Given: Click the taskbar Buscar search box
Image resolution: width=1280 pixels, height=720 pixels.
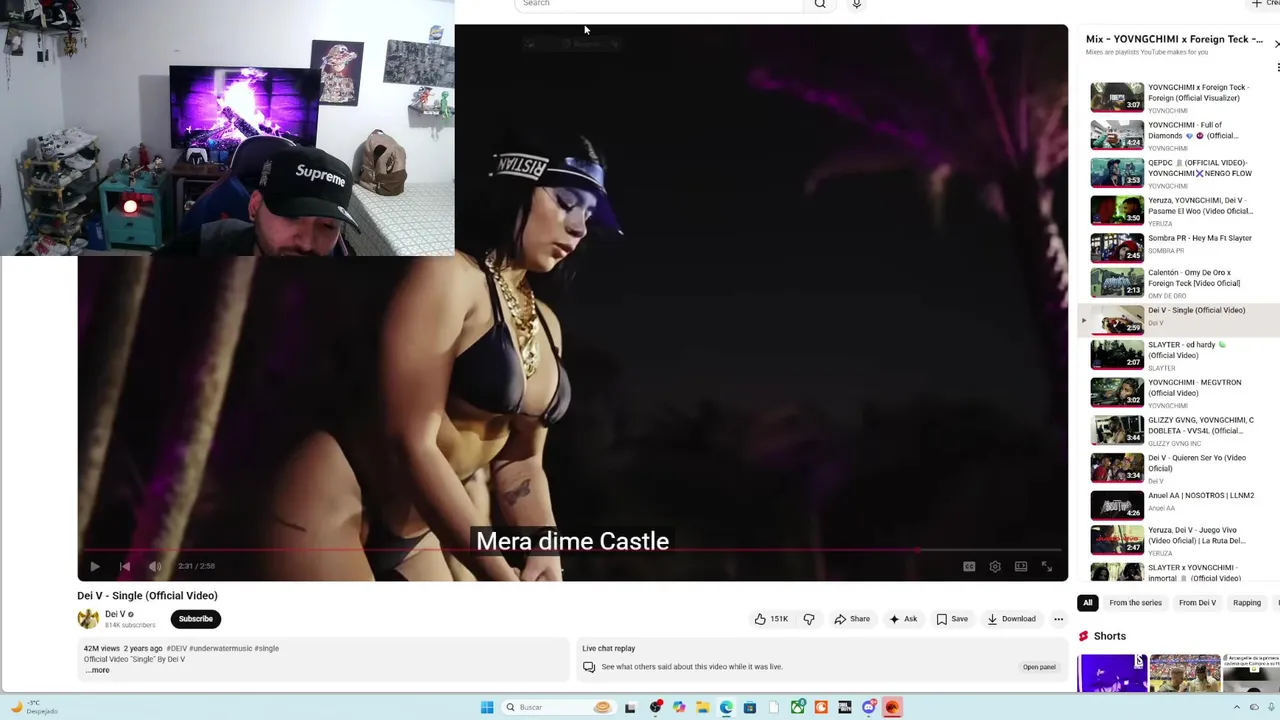Looking at the screenshot, I should 560,708.
